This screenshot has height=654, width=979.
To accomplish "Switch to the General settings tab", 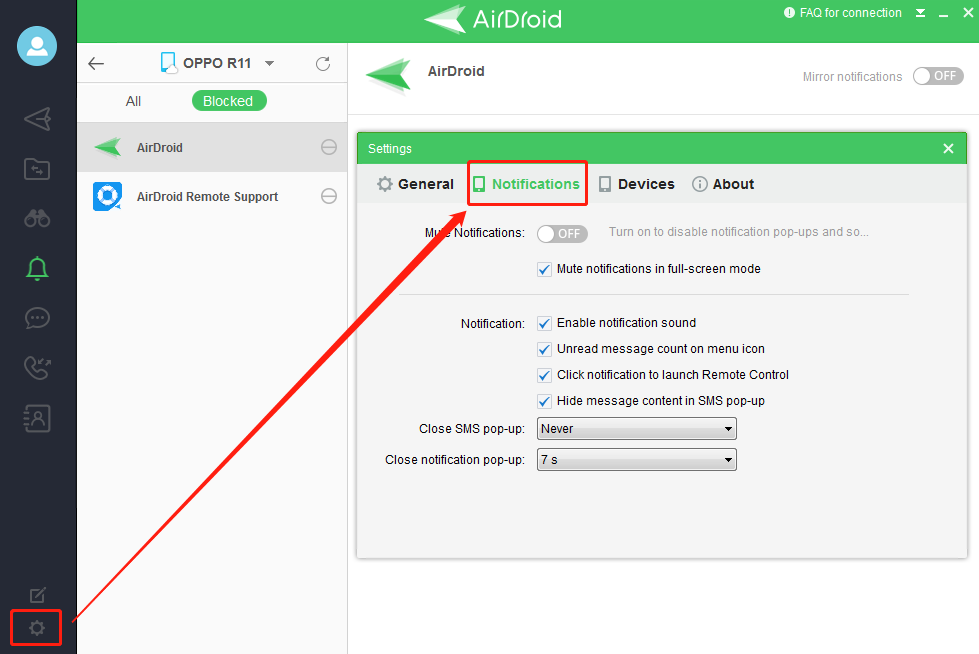I will [x=415, y=184].
